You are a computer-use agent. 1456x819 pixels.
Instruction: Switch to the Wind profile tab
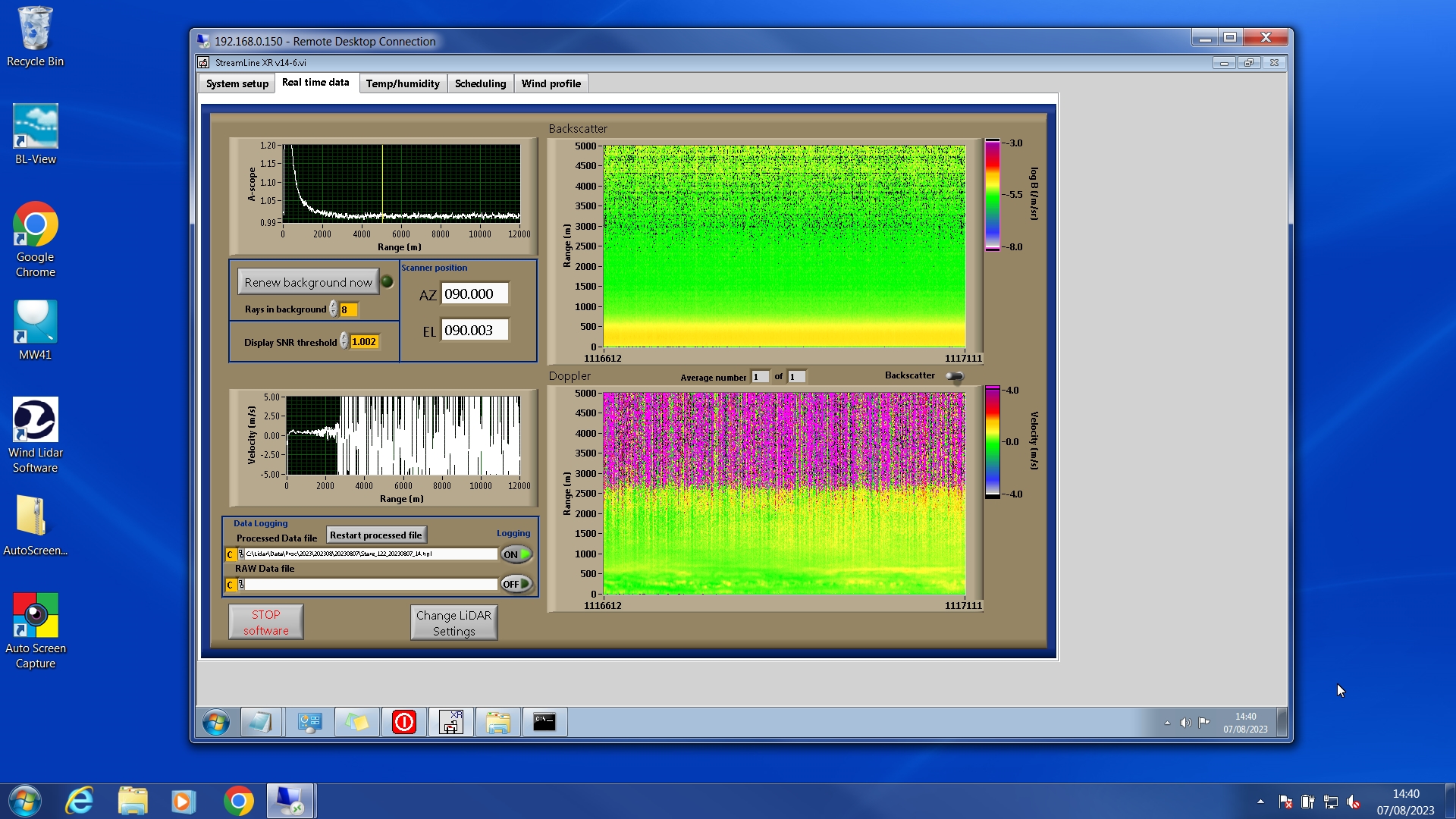551,83
